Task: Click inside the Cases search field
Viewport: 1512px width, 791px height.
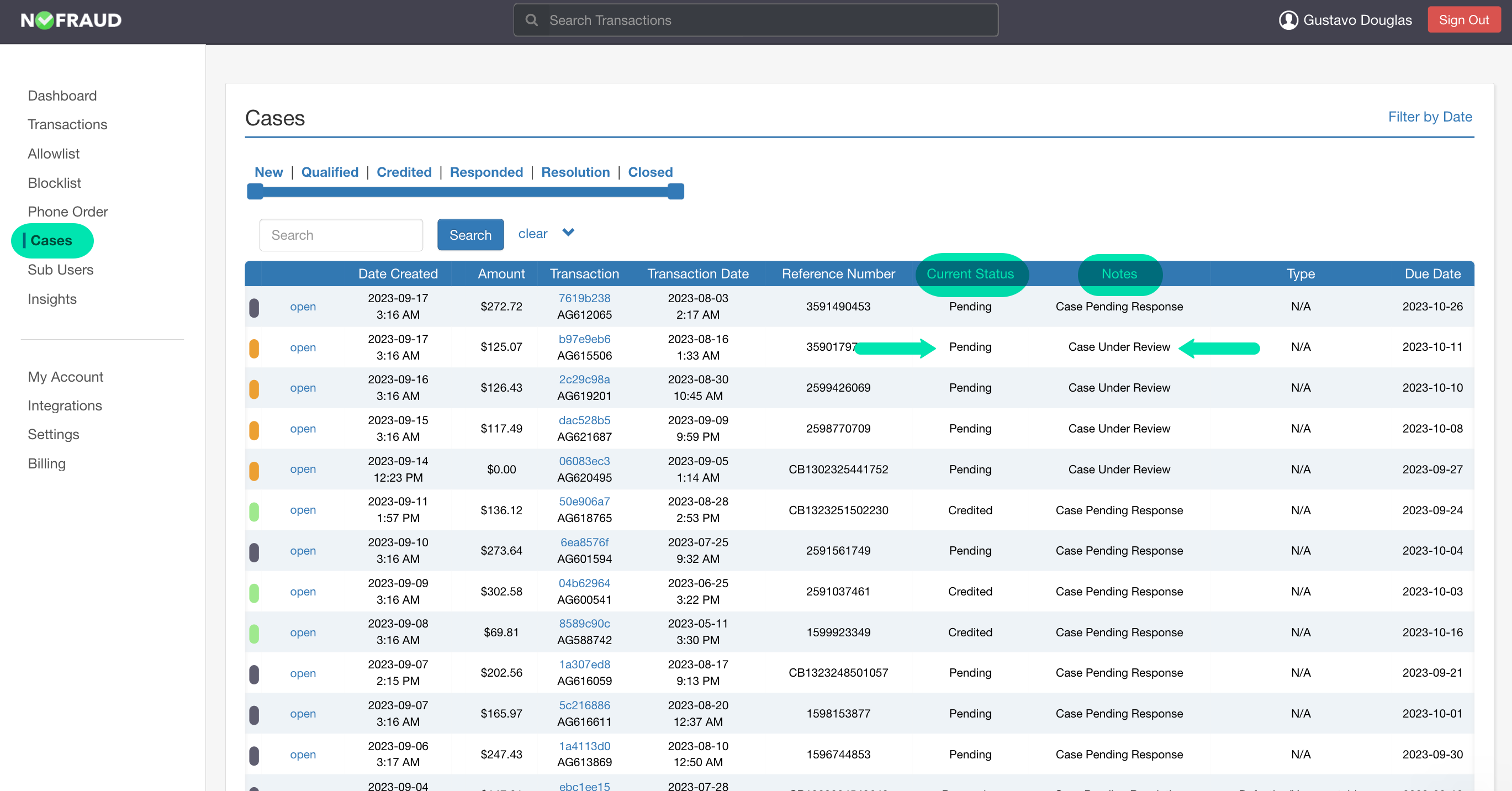Action: (x=341, y=234)
